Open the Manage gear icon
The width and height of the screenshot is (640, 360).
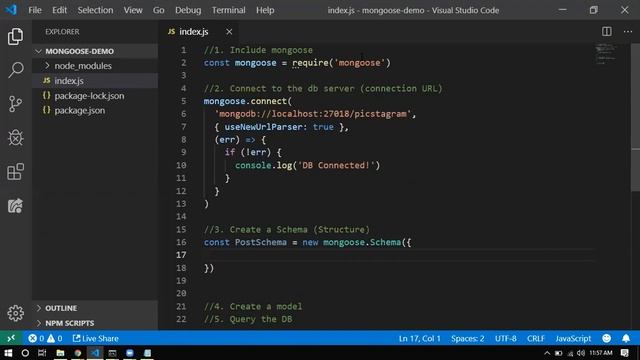(x=16, y=313)
